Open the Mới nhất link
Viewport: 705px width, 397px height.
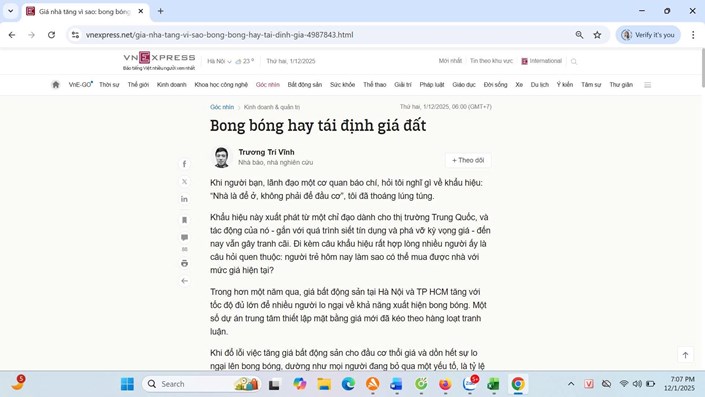(x=450, y=61)
